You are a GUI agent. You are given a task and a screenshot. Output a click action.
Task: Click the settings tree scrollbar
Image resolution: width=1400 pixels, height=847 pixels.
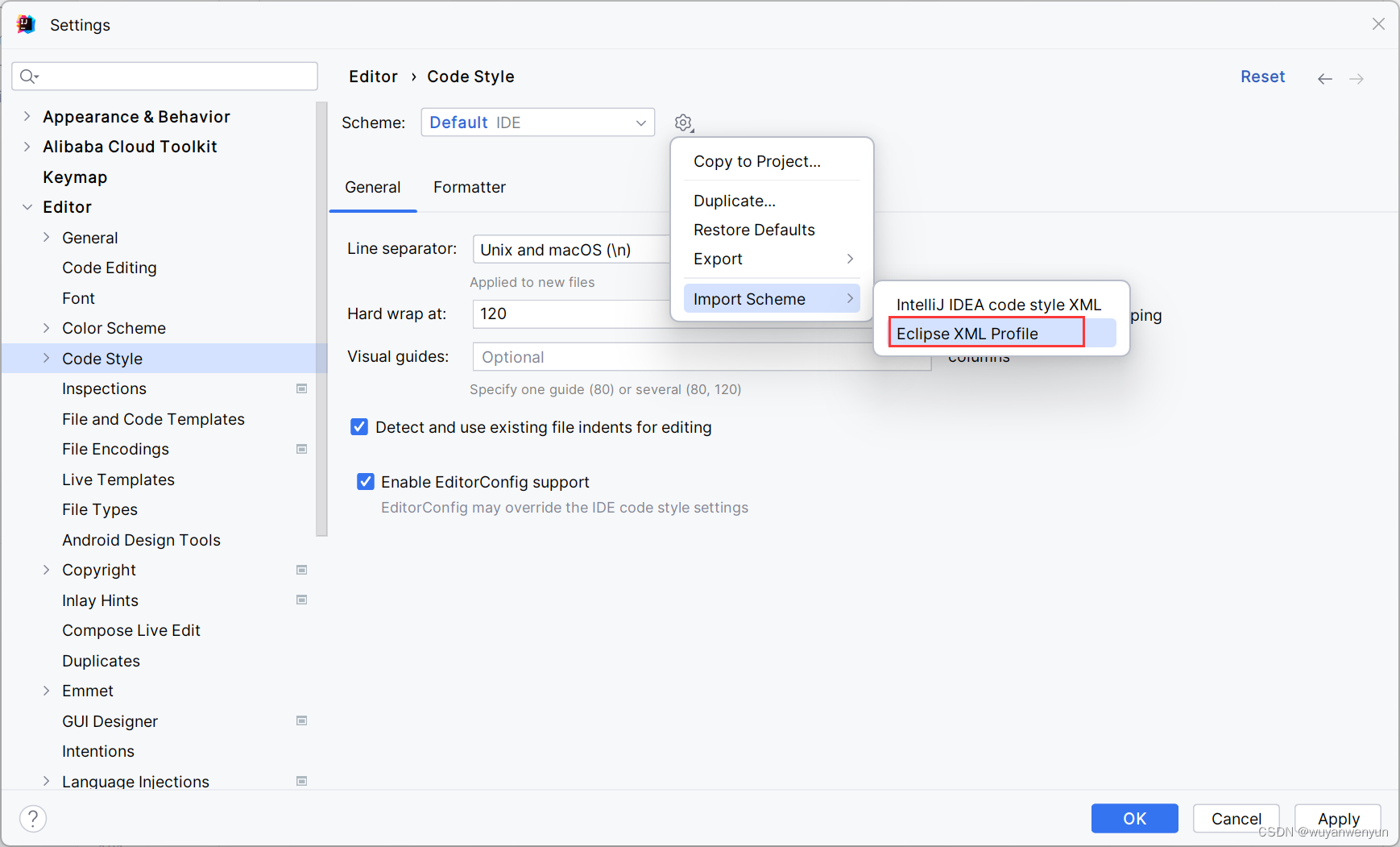[x=322, y=319]
